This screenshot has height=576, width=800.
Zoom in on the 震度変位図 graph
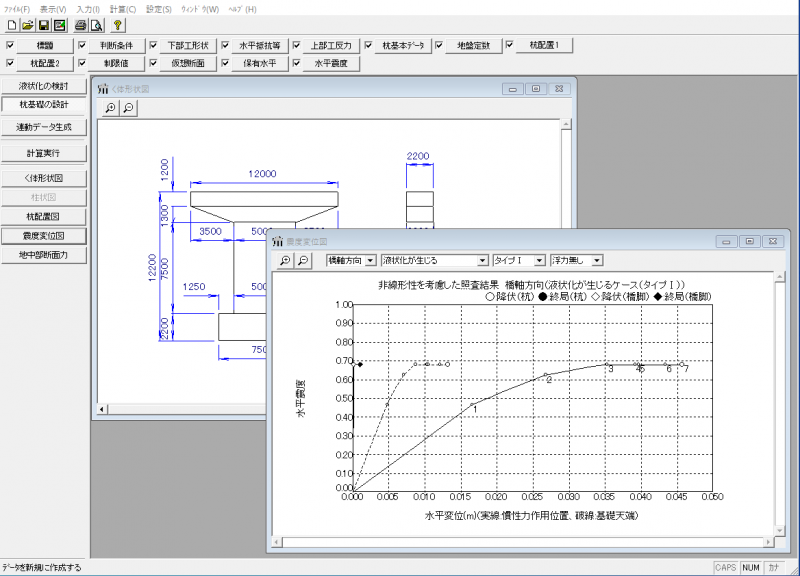(285, 260)
